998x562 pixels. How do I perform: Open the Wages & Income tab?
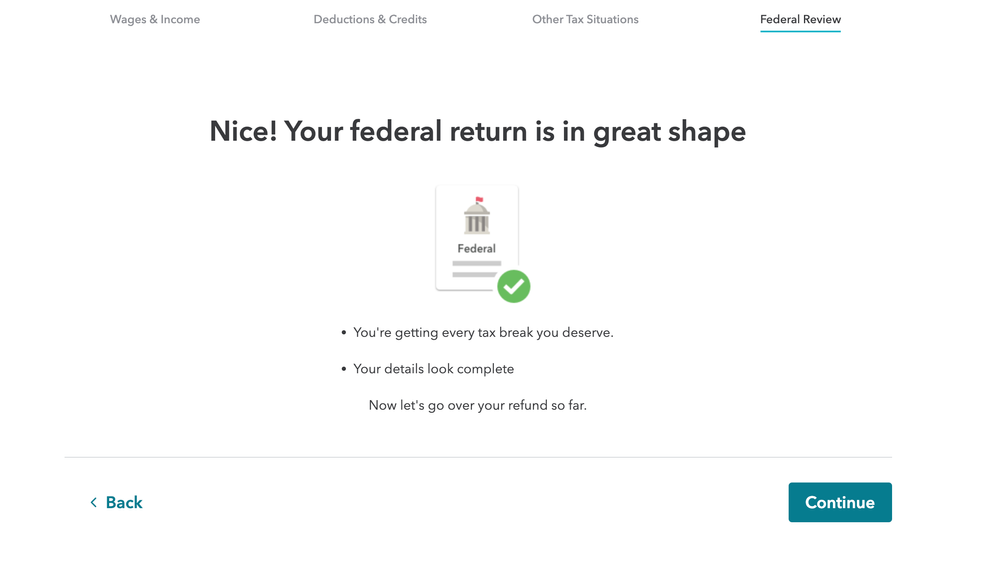coord(155,19)
